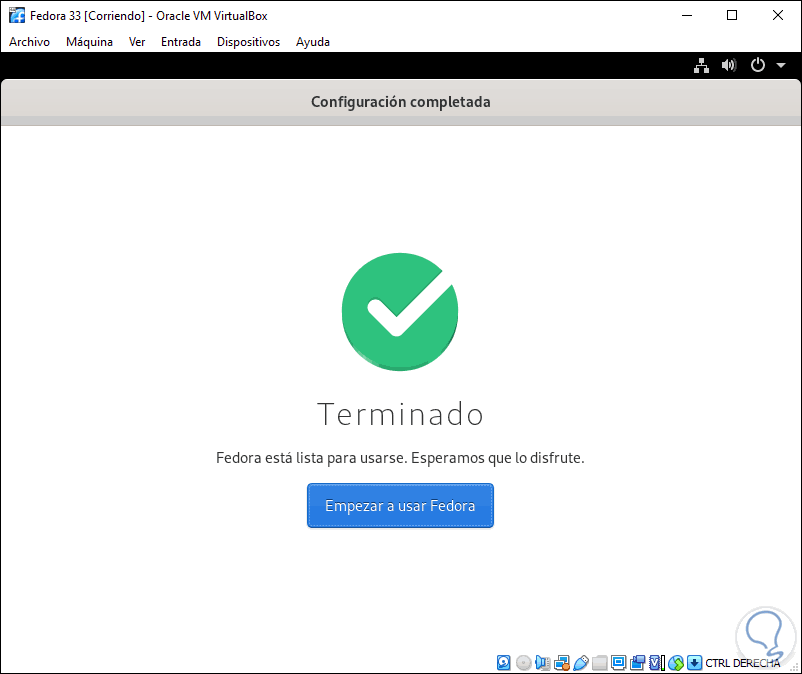
Task: Open the Entrada menu
Action: (181, 42)
